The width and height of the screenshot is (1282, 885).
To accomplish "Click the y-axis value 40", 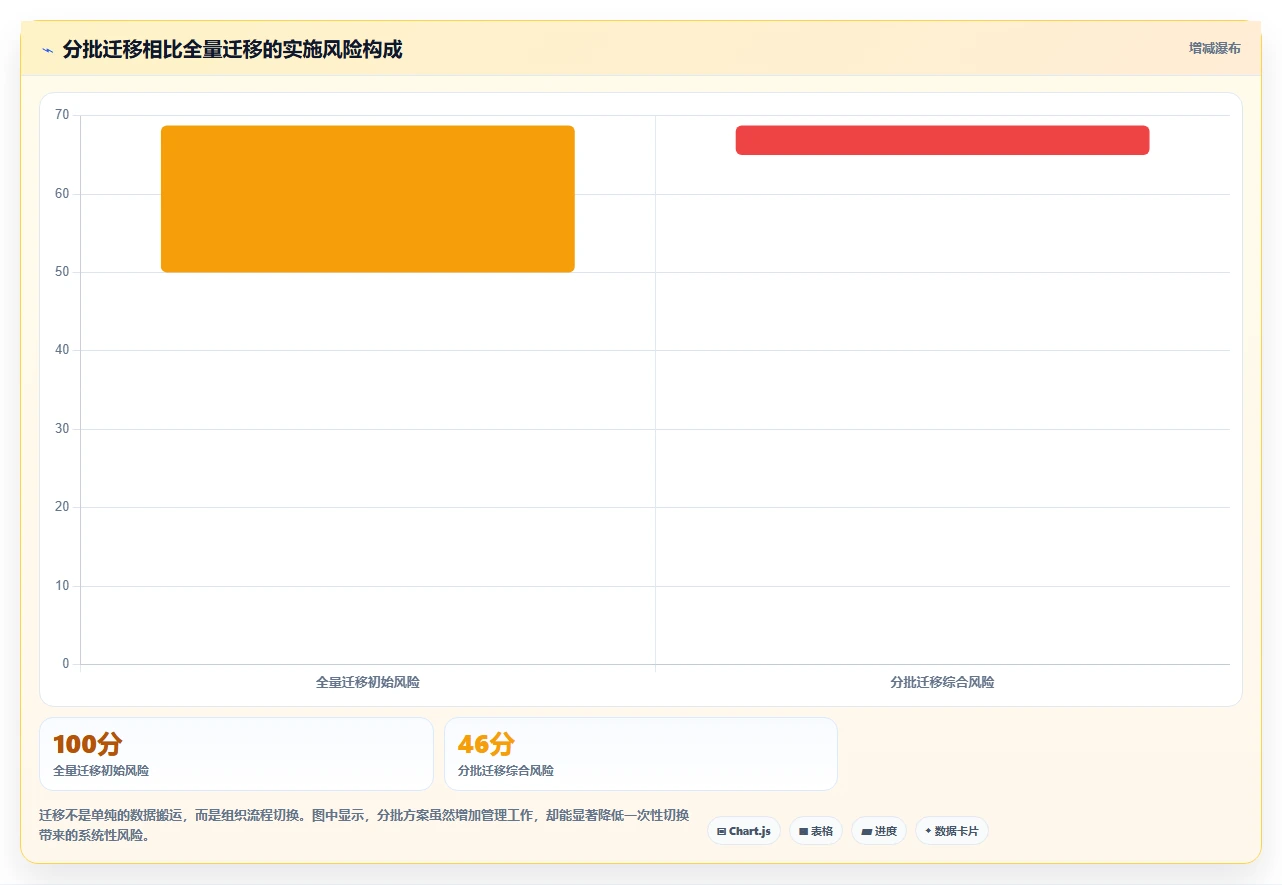I will point(62,350).
